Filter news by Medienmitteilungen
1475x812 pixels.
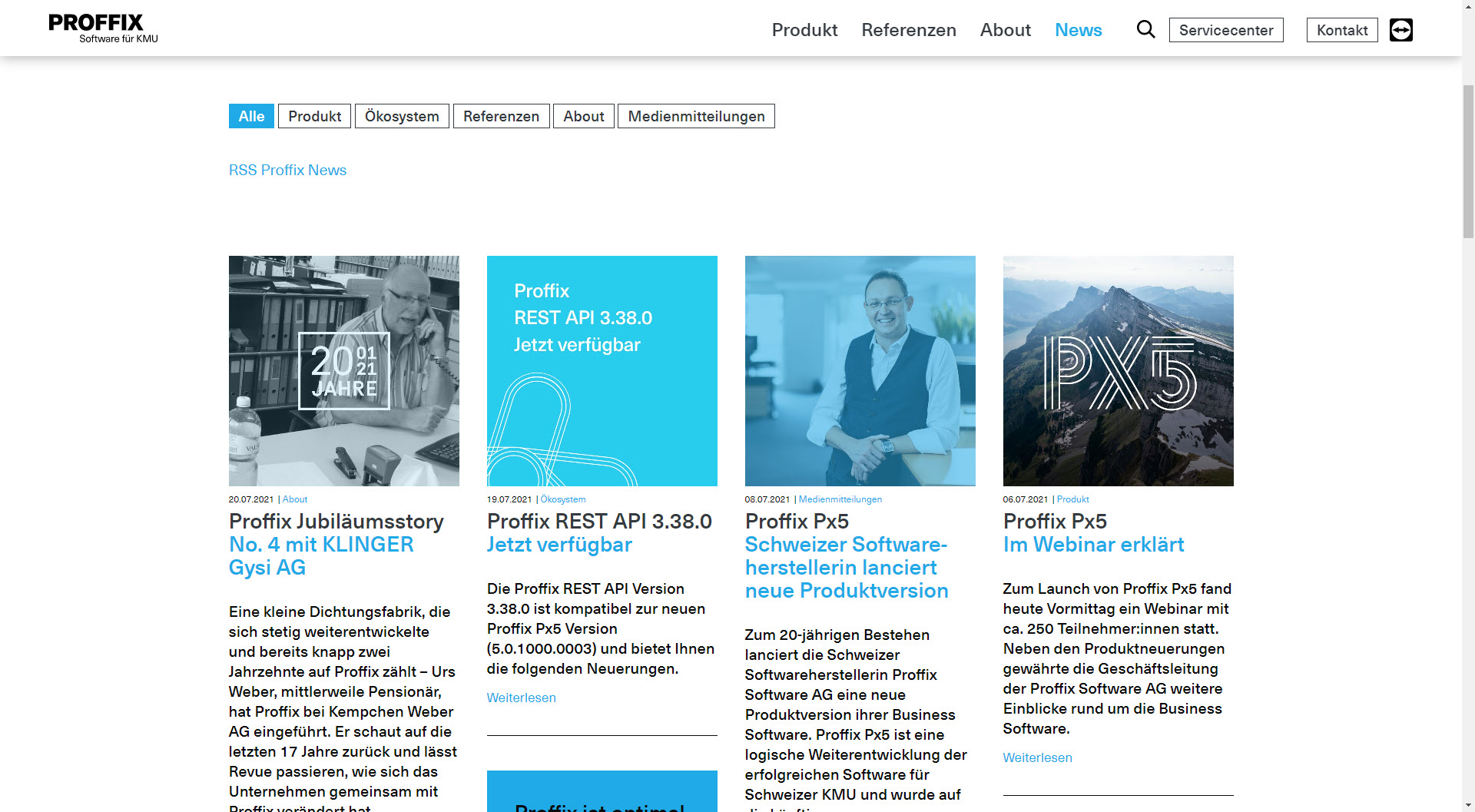click(696, 116)
